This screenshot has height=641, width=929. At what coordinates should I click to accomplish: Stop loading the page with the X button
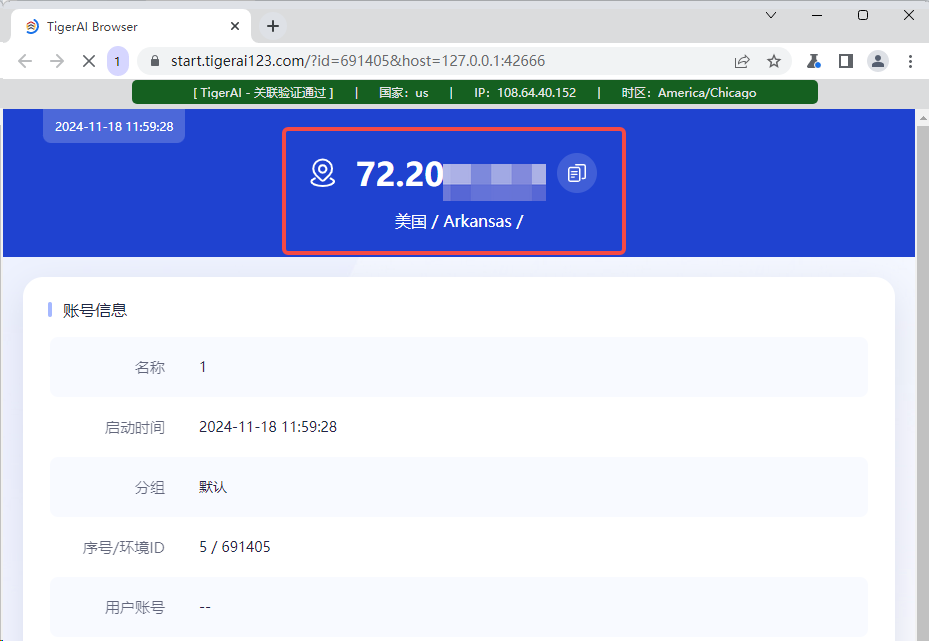[89, 61]
